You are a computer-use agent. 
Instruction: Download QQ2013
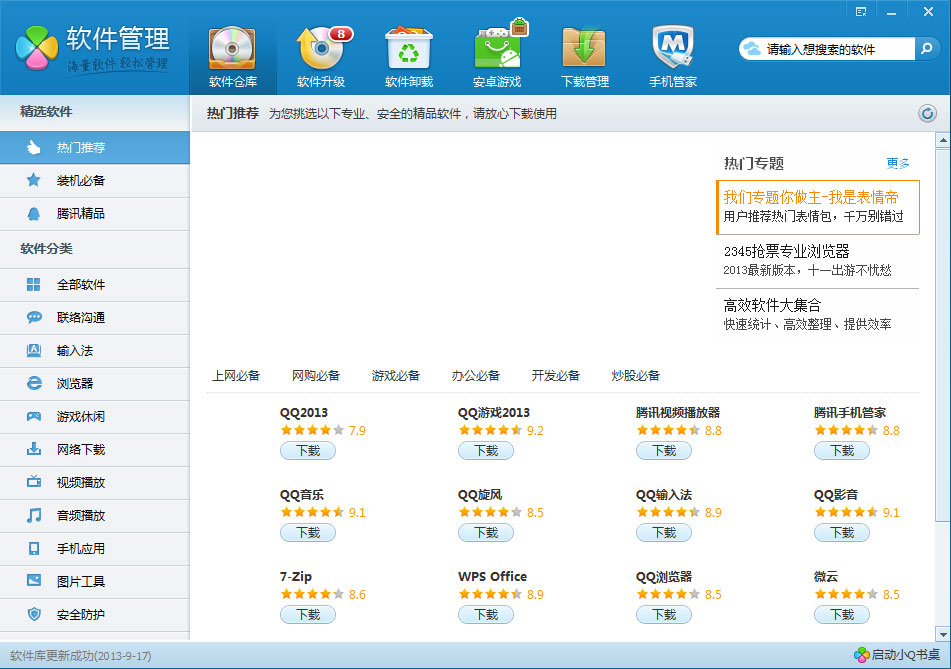(x=308, y=451)
